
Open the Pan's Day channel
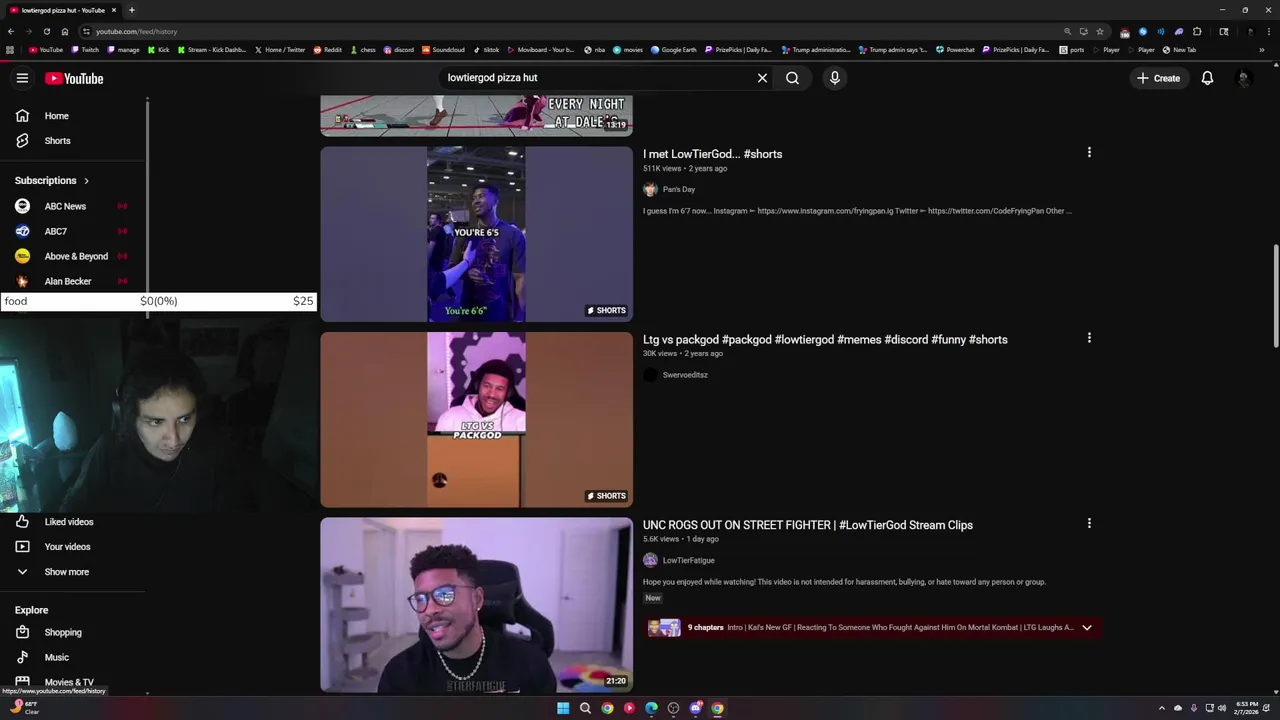[x=678, y=190]
